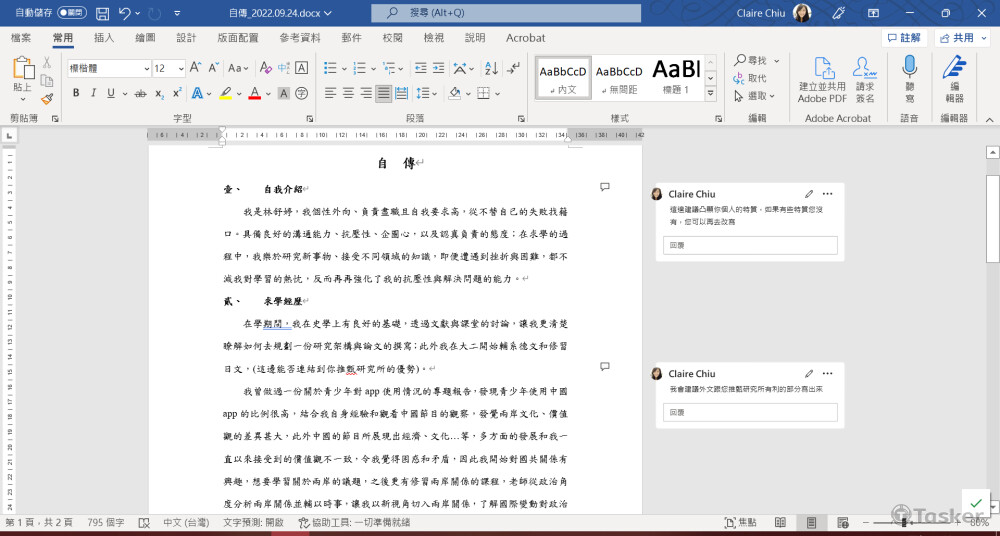Screen dimensions: 1000x536
Task: Open the 編輯器 editor tool
Action: point(955,80)
